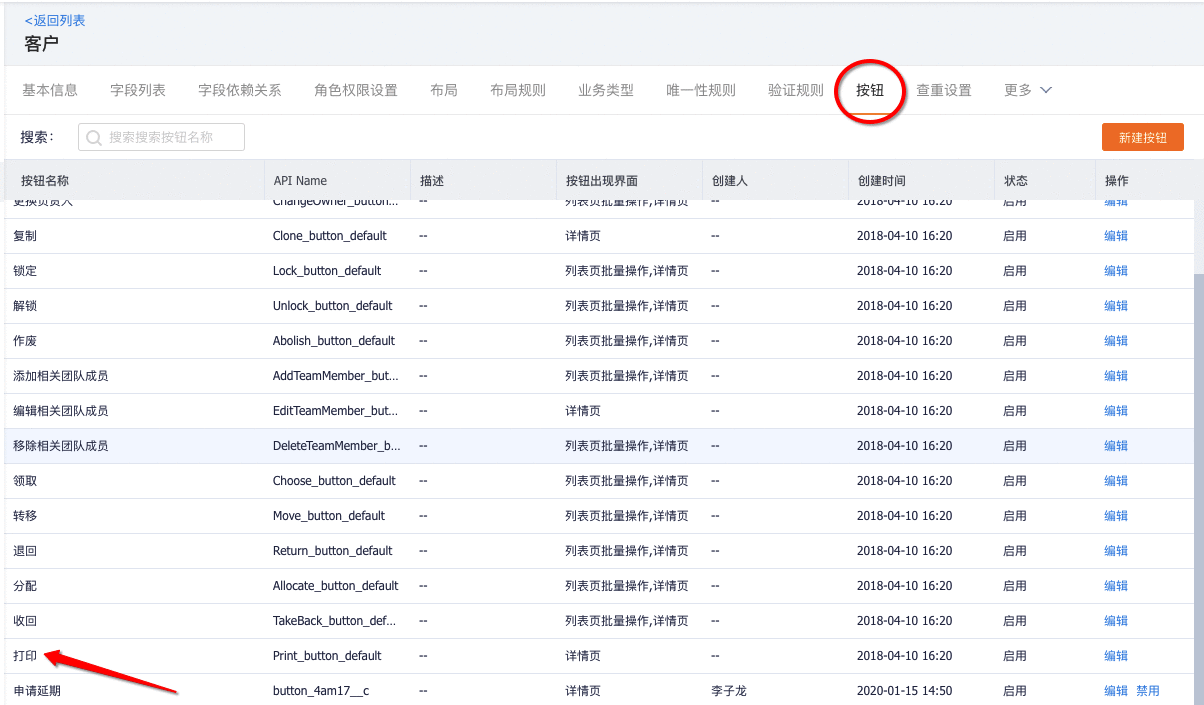This screenshot has width=1204, height=705.
Task: Click Return_button_default API name
Action: [333, 551]
